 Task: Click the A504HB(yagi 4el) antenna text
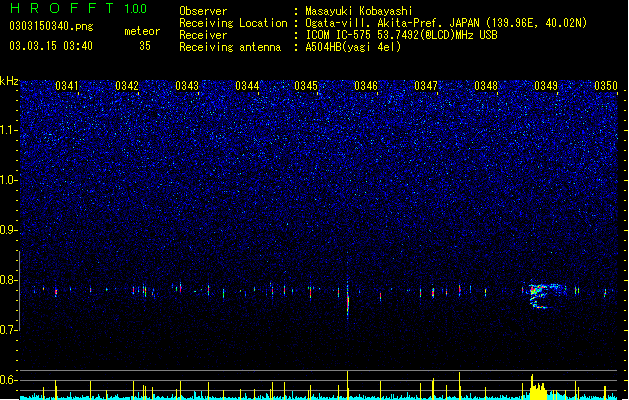coord(353,47)
